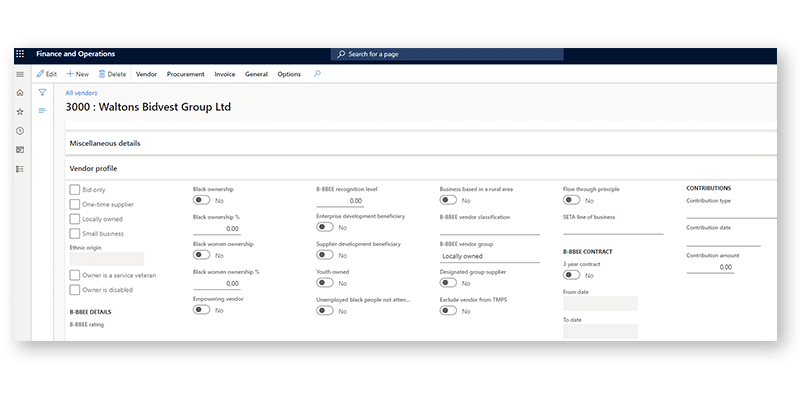This screenshot has width=800, height=400.
Task: Open Modules list icon in sidebar
Action: tap(20, 169)
